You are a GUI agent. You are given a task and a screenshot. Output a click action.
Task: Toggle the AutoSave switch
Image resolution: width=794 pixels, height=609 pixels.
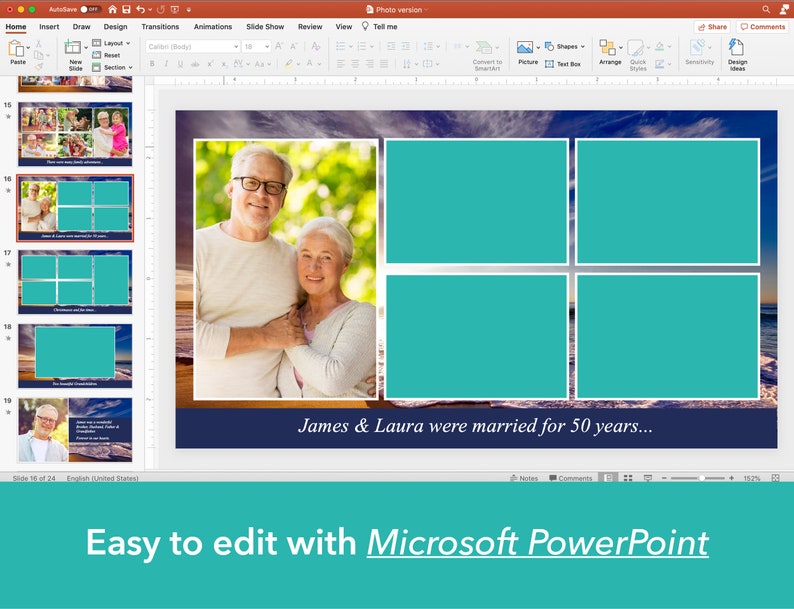(90, 9)
